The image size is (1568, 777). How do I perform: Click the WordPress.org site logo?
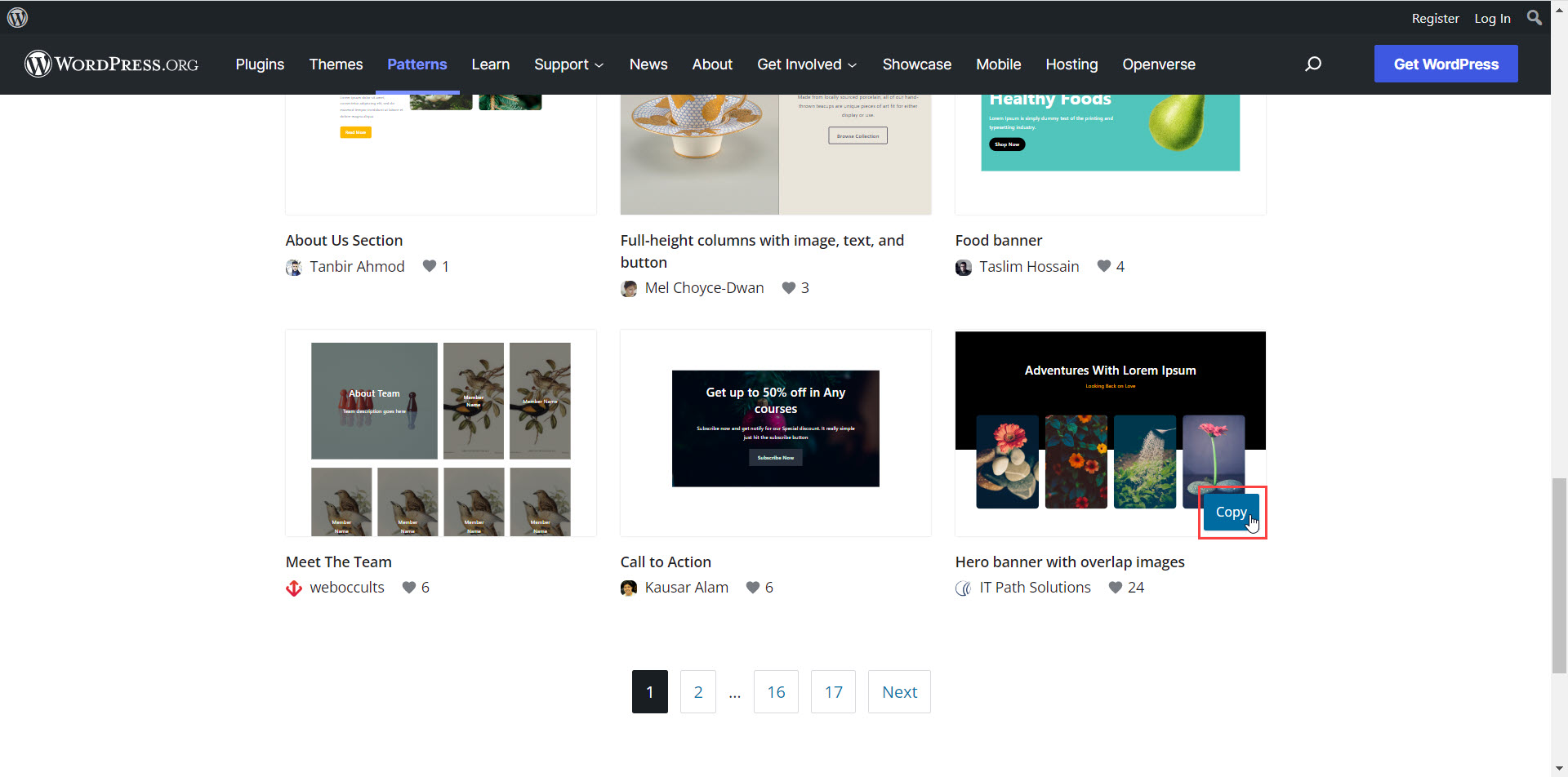pos(112,64)
